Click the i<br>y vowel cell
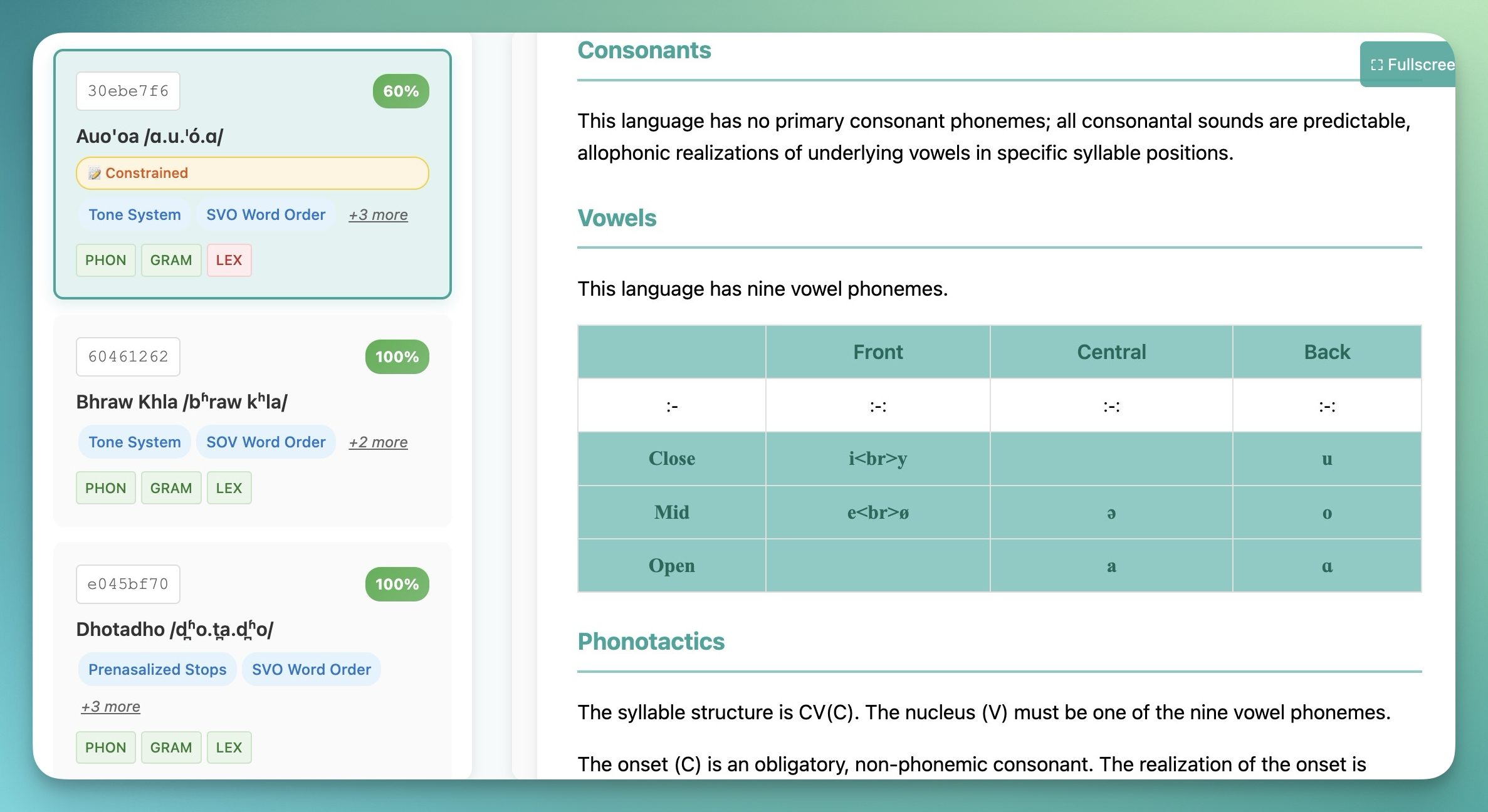This screenshot has height=812, width=1488. pyautogui.click(x=878, y=459)
